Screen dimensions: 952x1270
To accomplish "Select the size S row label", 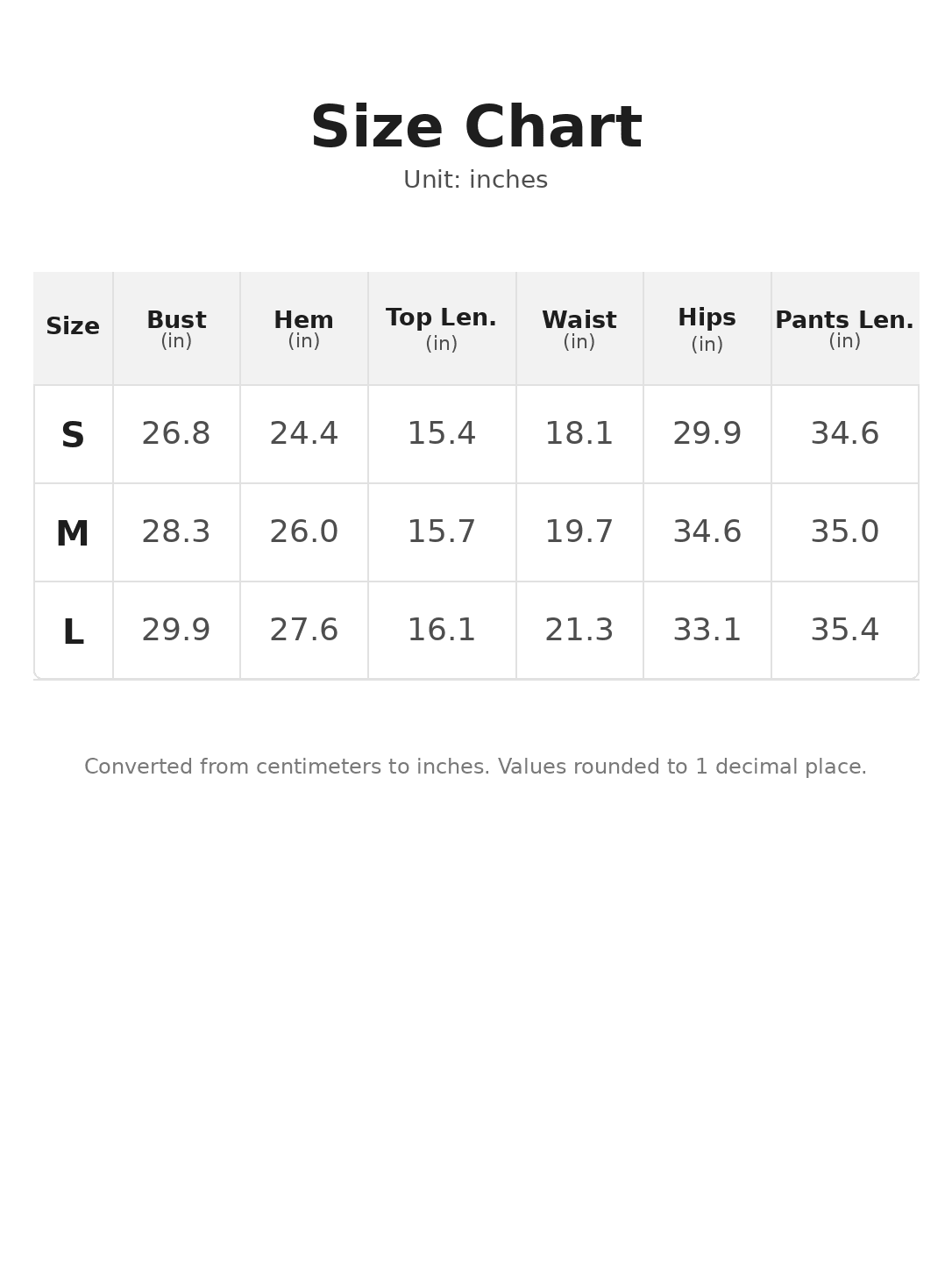I will point(73,436).
